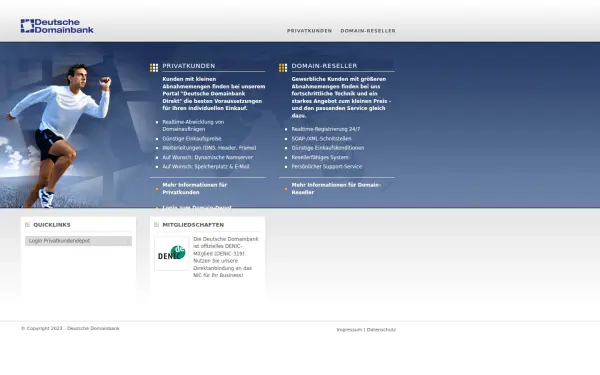Click the DENIC logo image
The height and width of the screenshot is (375, 600).
(x=172, y=254)
